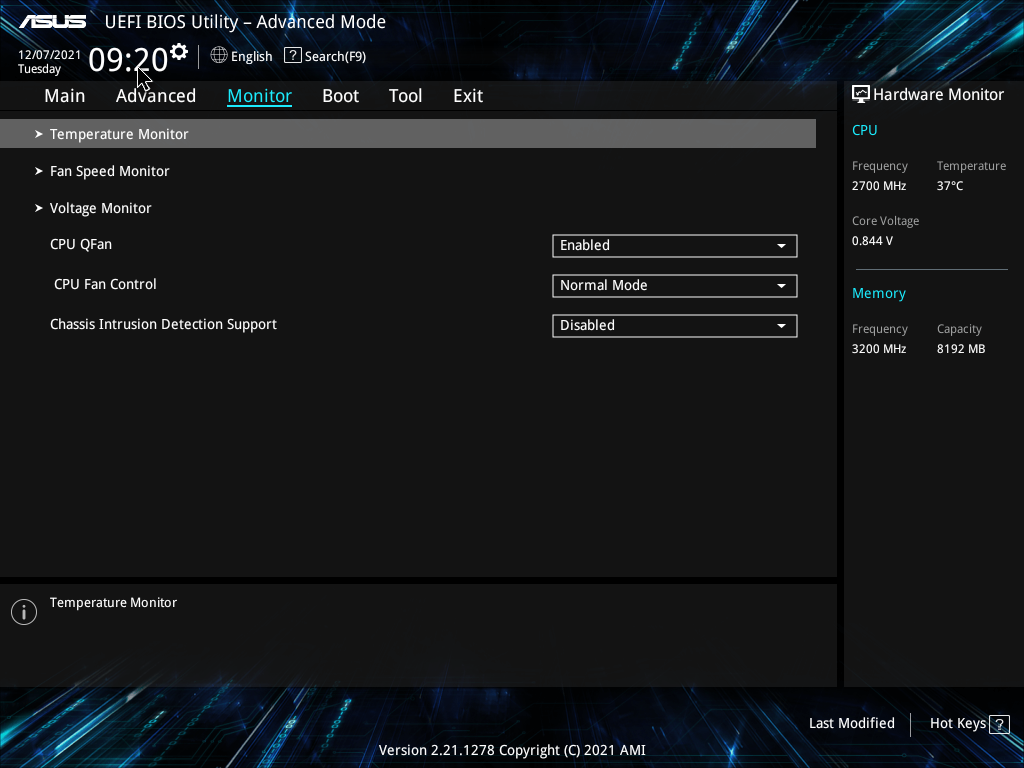Screen dimensions: 1024x768
Task: Click the Hot Keys question mark icon
Action: 999,724
